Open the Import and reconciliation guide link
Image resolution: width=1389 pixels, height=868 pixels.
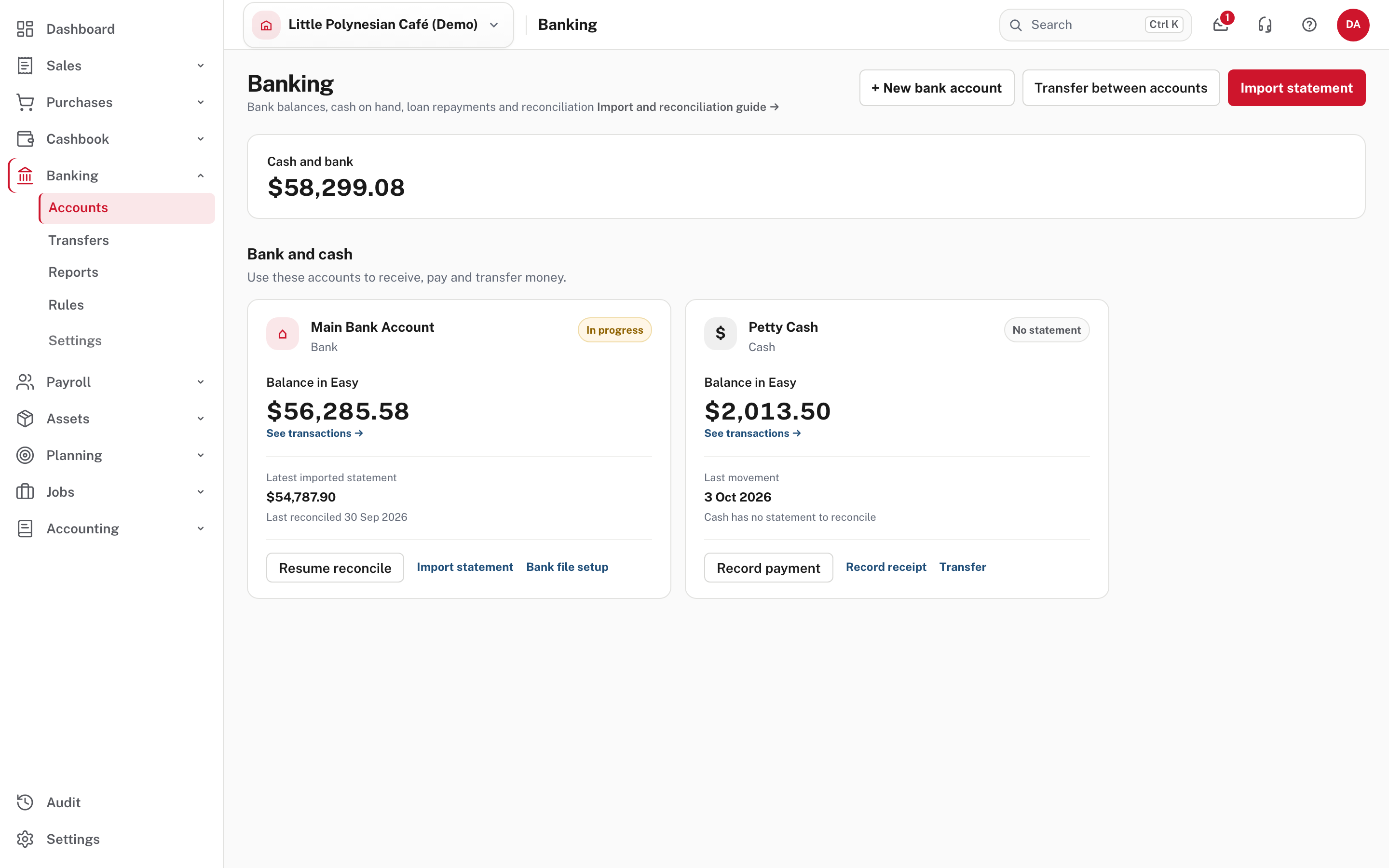pyautogui.click(x=688, y=107)
